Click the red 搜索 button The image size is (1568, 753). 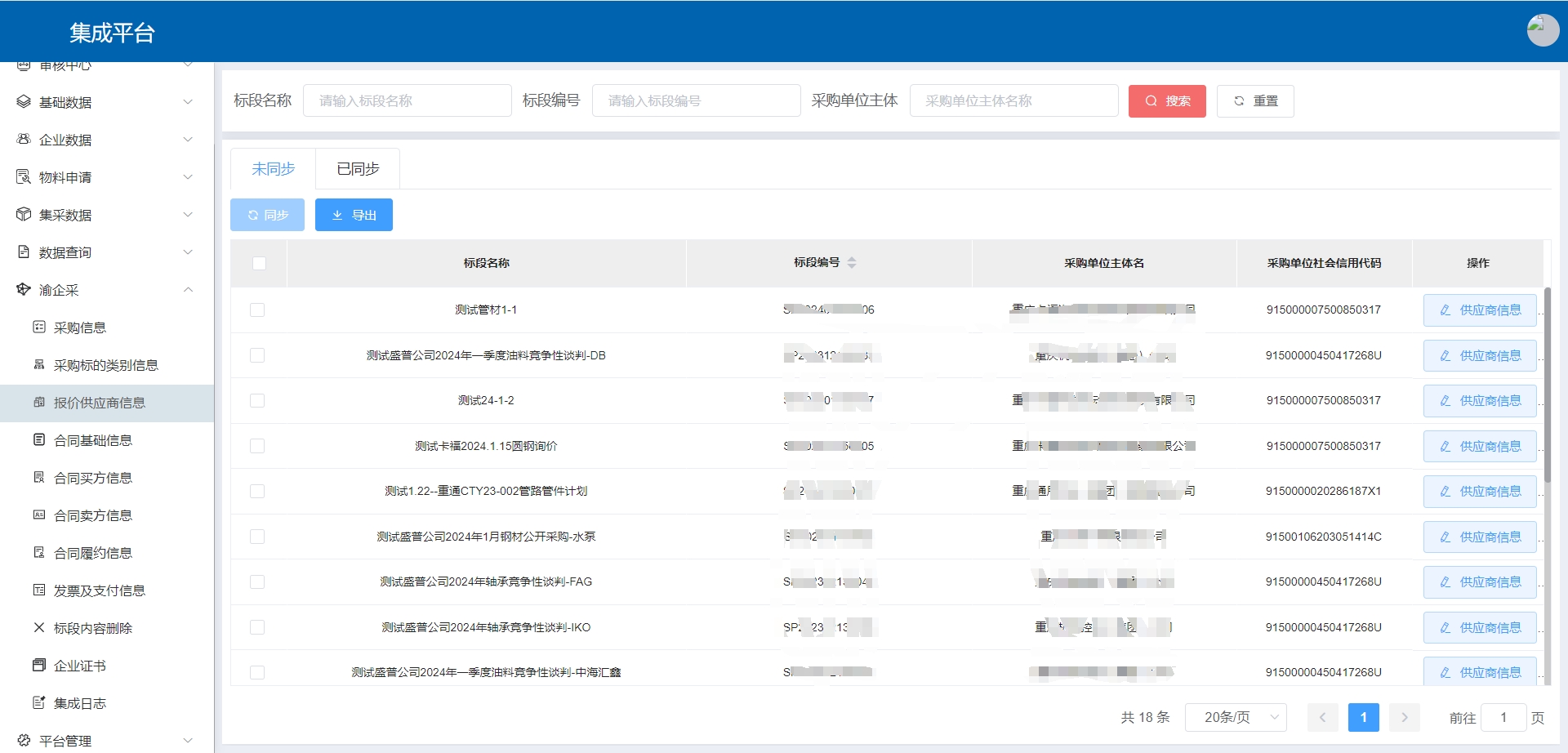pos(1167,101)
